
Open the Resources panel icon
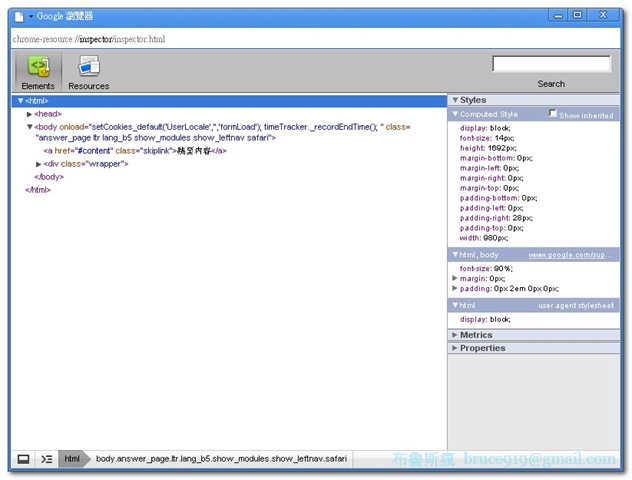(89, 72)
